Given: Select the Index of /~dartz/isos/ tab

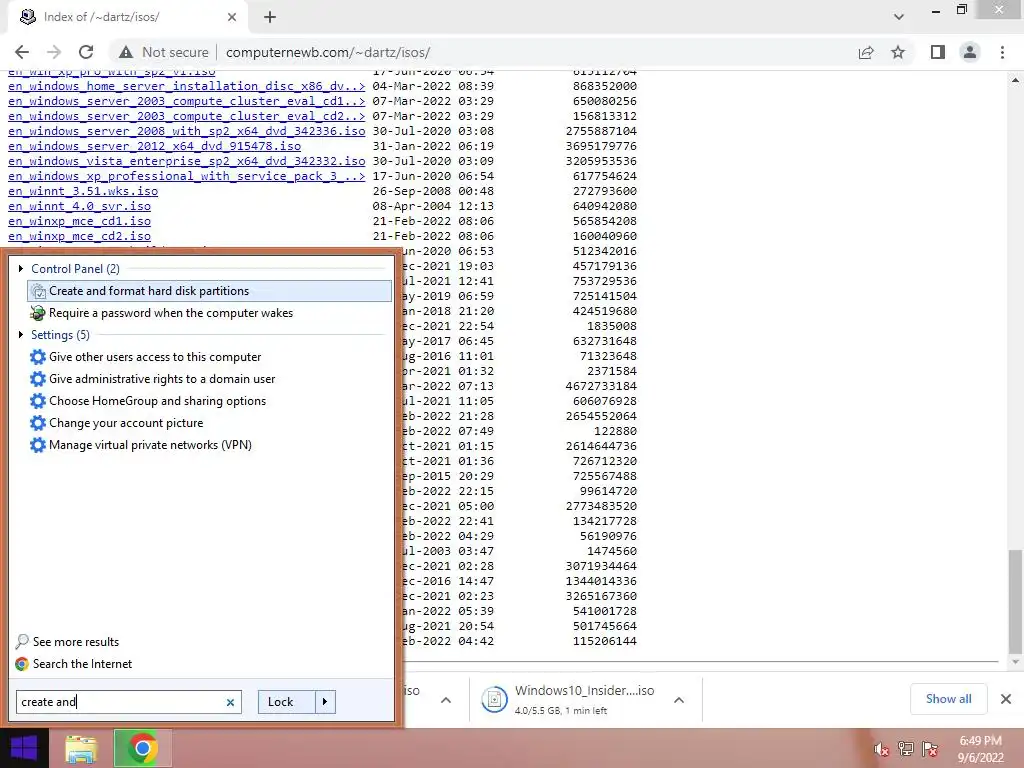Looking at the screenshot, I should (x=128, y=17).
